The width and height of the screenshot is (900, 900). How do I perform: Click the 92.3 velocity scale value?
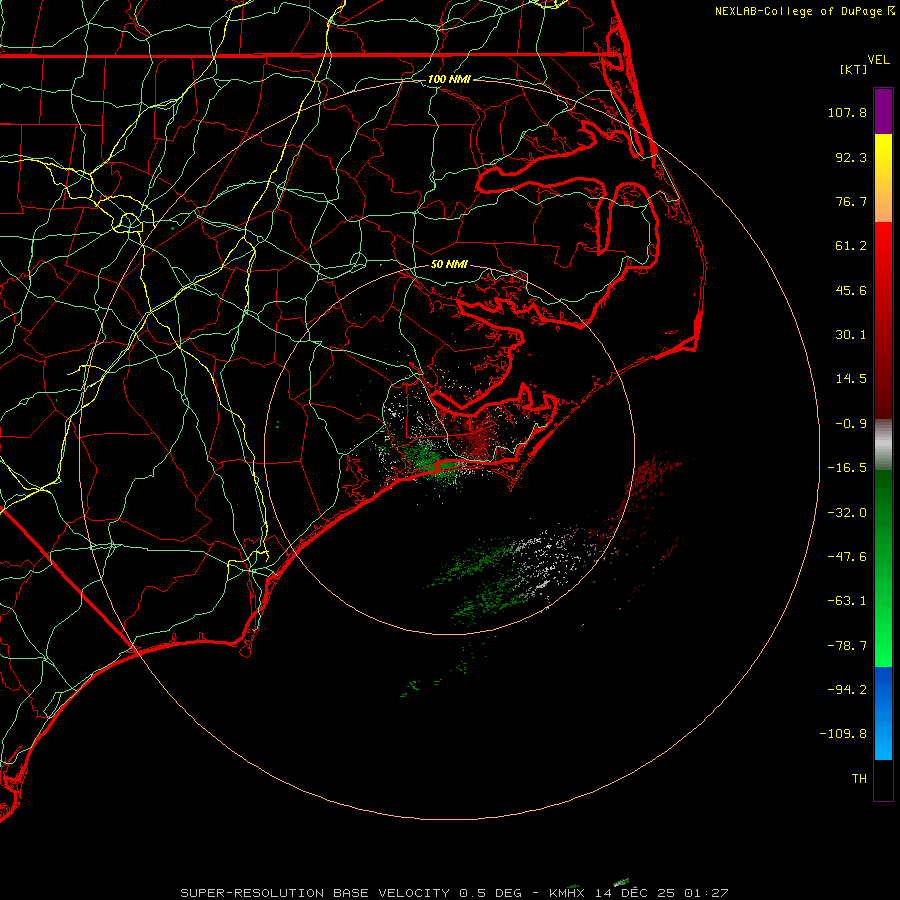tap(851, 157)
